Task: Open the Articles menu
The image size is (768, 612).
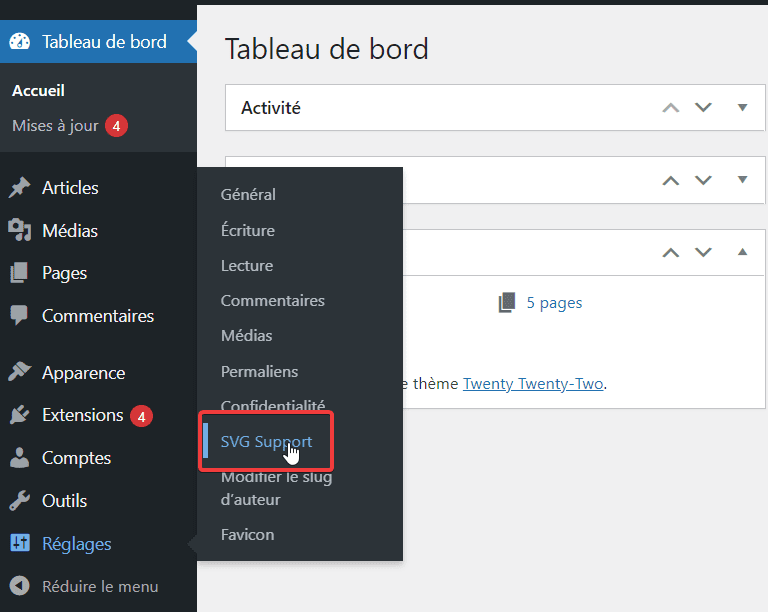Action: click(70, 188)
